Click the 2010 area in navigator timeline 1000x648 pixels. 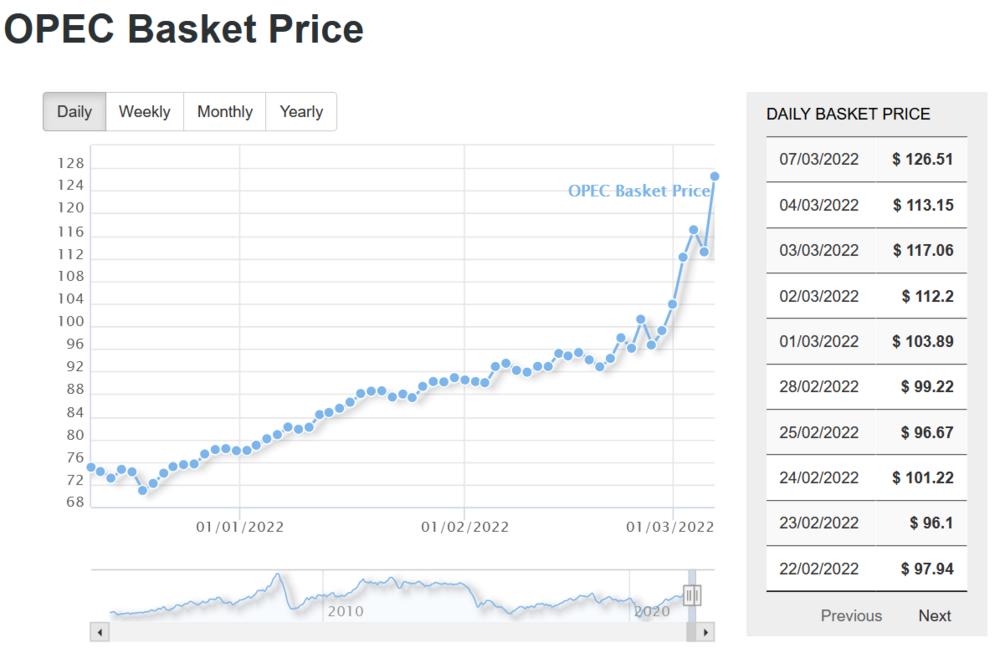coord(345,611)
